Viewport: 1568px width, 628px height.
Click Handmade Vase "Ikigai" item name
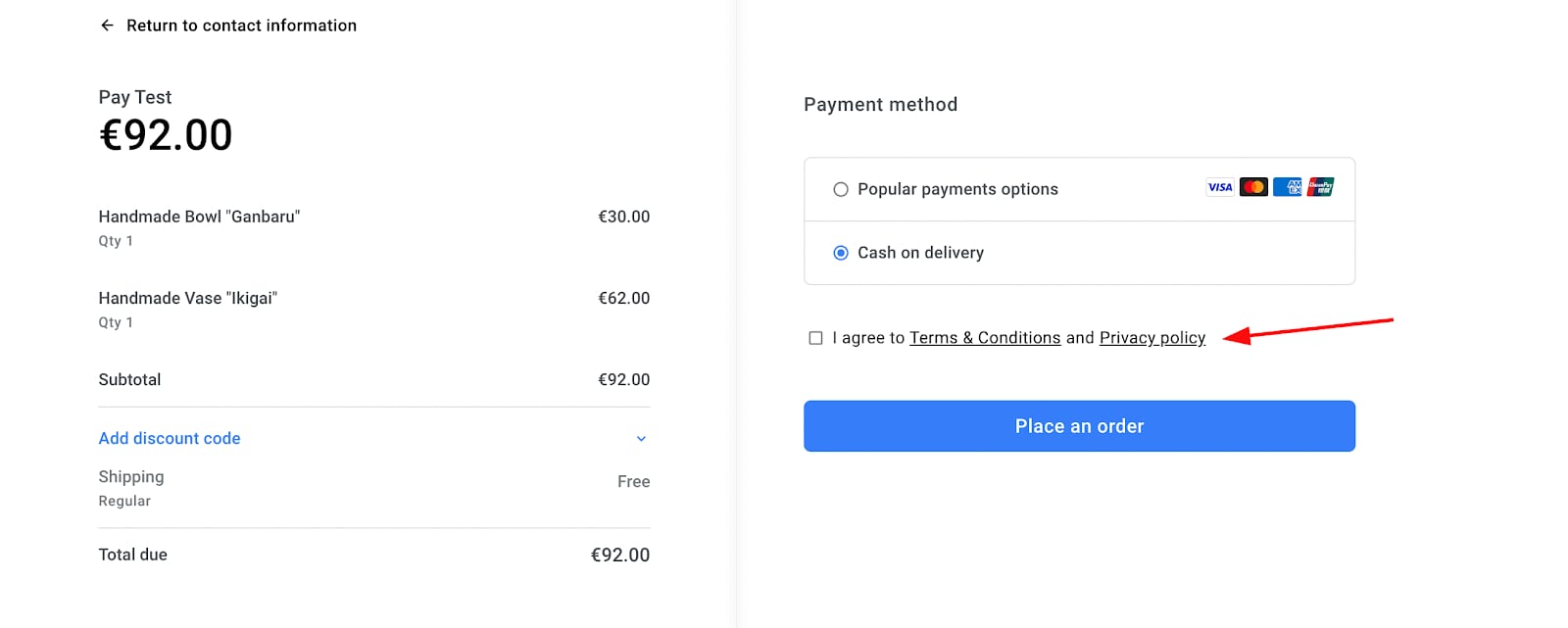tap(187, 298)
